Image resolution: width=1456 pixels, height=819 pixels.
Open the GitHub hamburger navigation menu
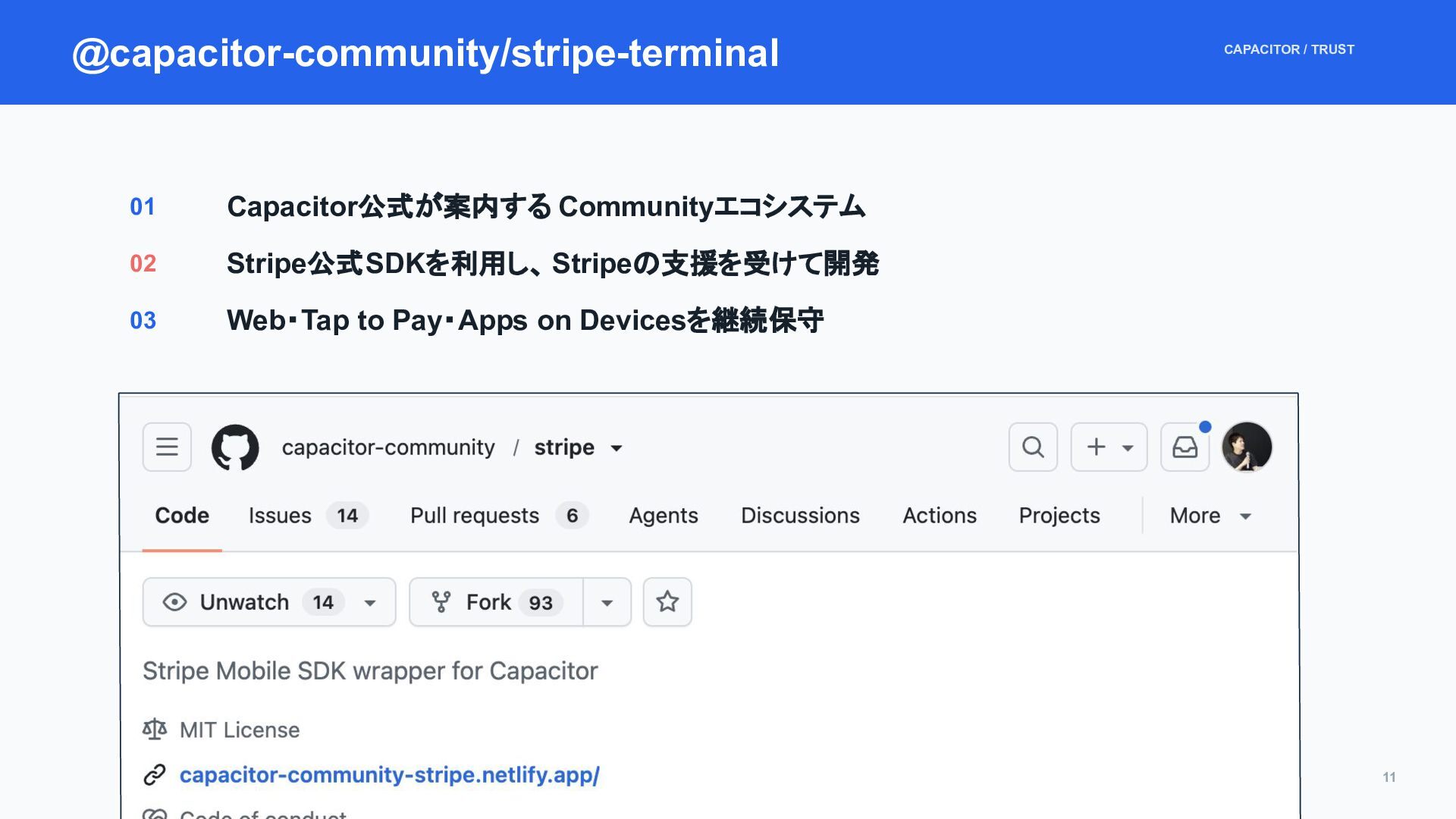coord(167,447)
